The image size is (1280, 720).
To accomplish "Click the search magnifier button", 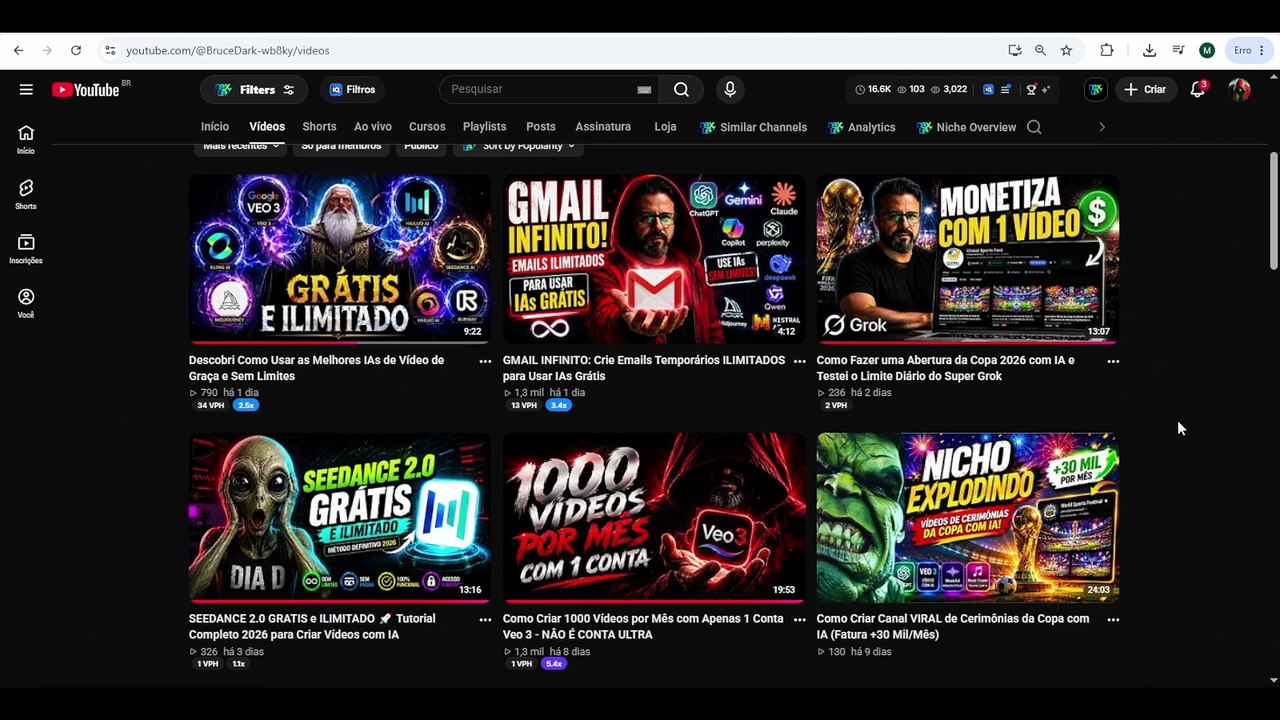I will (x=681, y=89).
